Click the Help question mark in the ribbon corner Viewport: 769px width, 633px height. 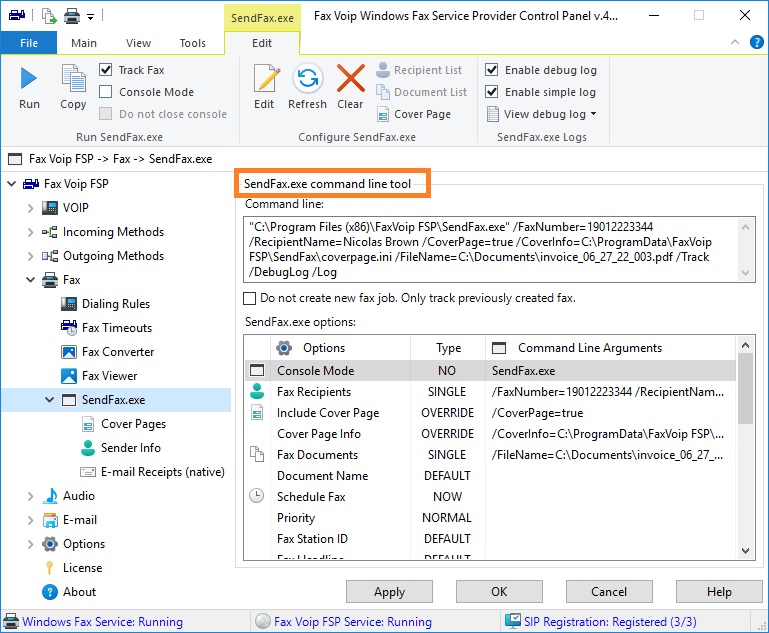coord(757,42)
